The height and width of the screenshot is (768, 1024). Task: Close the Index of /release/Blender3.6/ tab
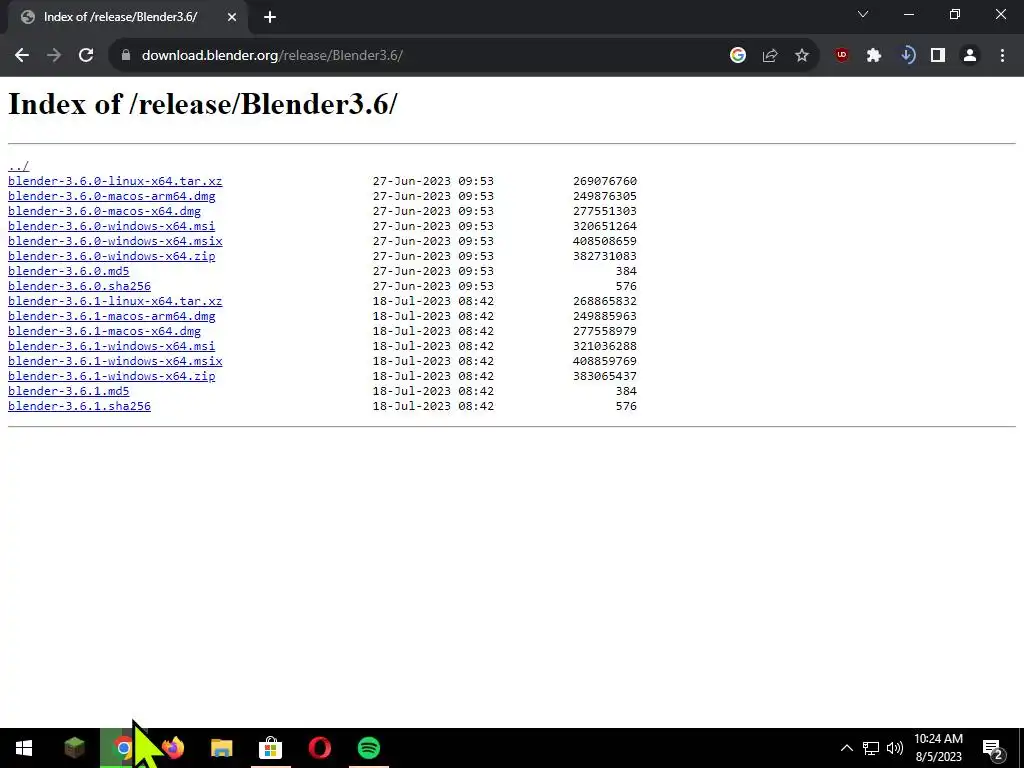click(232, 17)
